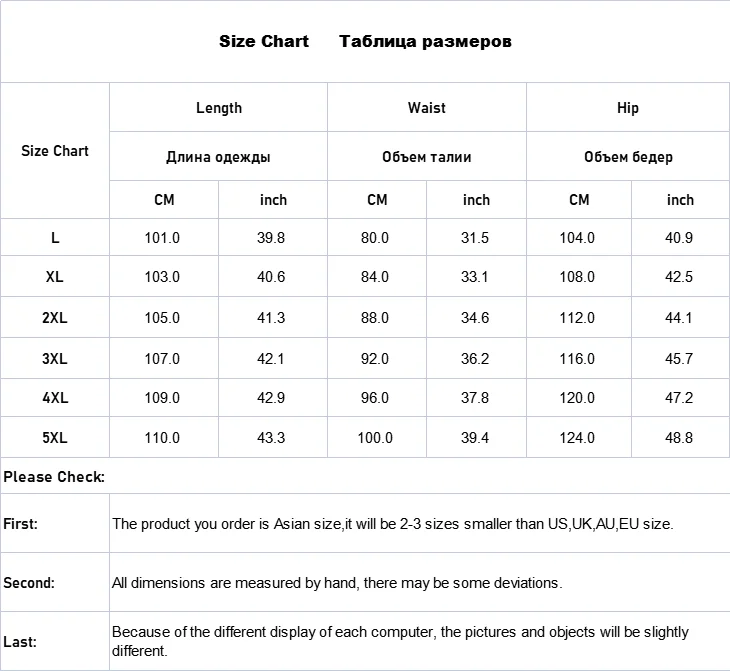Click the Asian size note text
Image resolution: width=730 pixels, height=671 pixels.
(393, 523)
